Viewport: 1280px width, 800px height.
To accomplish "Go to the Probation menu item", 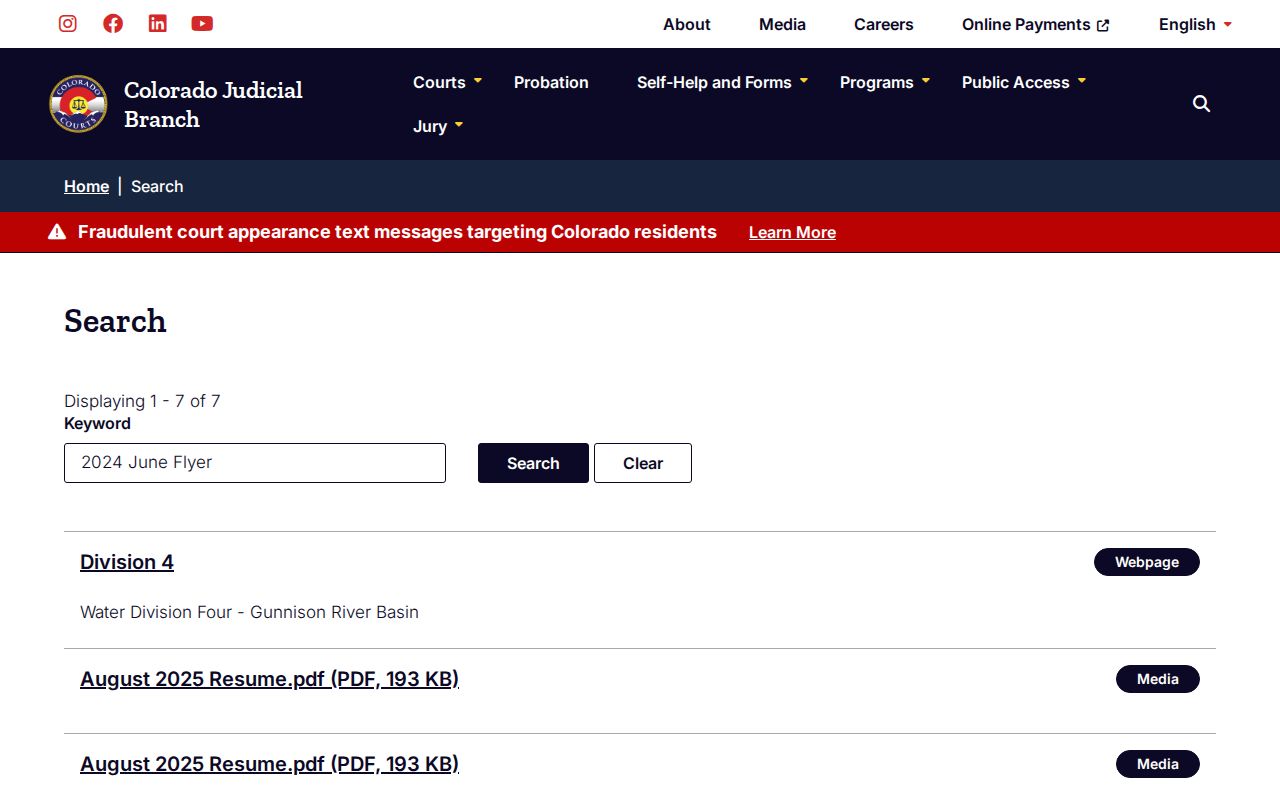I will click(x=551, y=82).
